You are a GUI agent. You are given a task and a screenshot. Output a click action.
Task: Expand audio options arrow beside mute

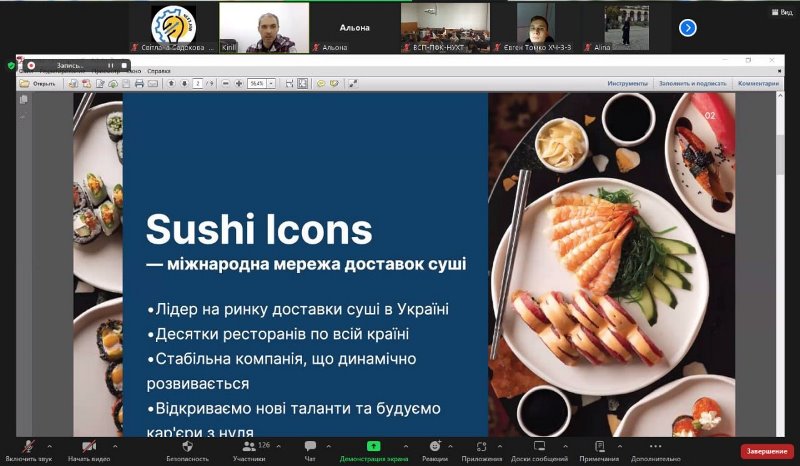[x=49, y=447]
